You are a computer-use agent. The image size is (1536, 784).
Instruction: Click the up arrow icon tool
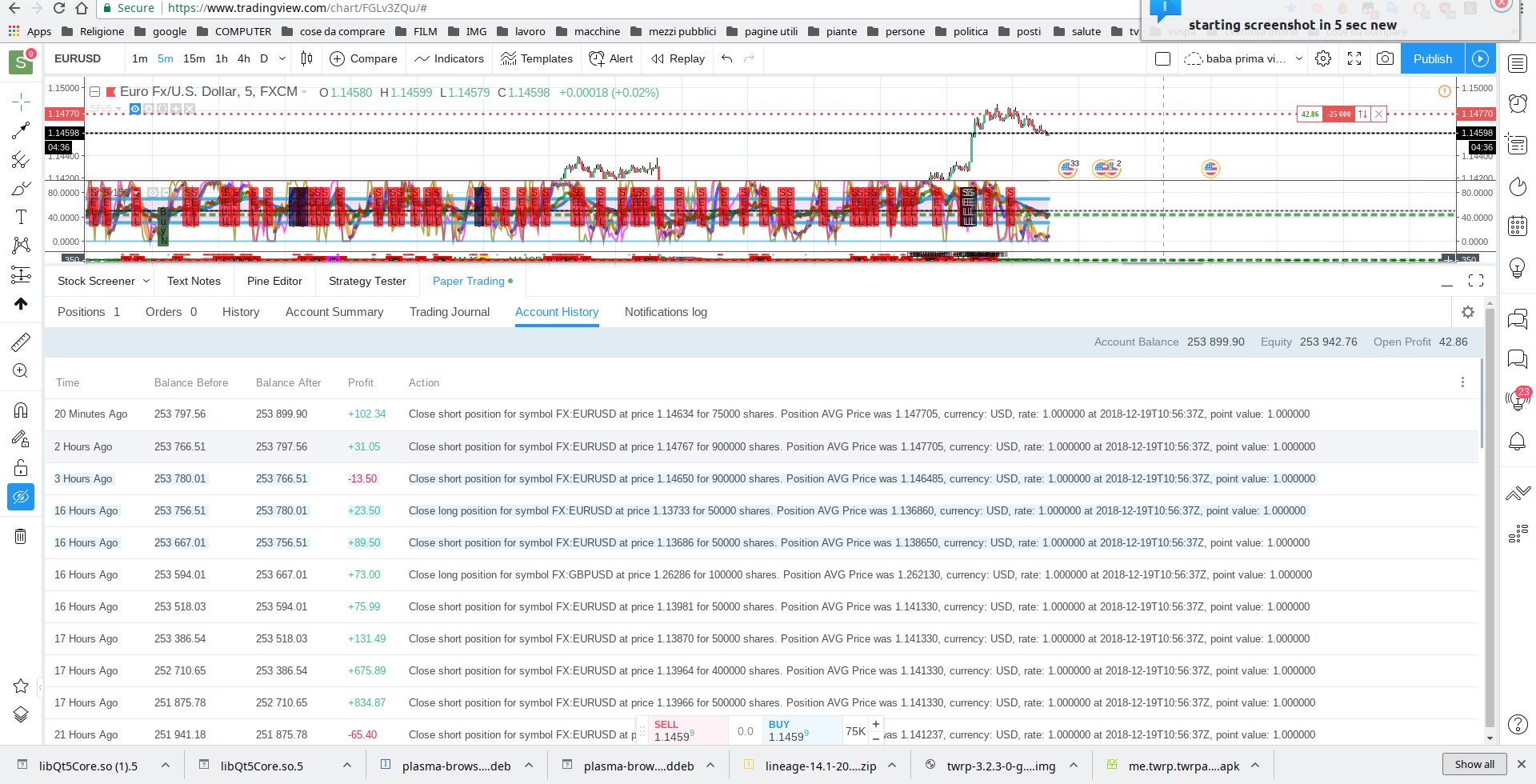coord(21,304)
